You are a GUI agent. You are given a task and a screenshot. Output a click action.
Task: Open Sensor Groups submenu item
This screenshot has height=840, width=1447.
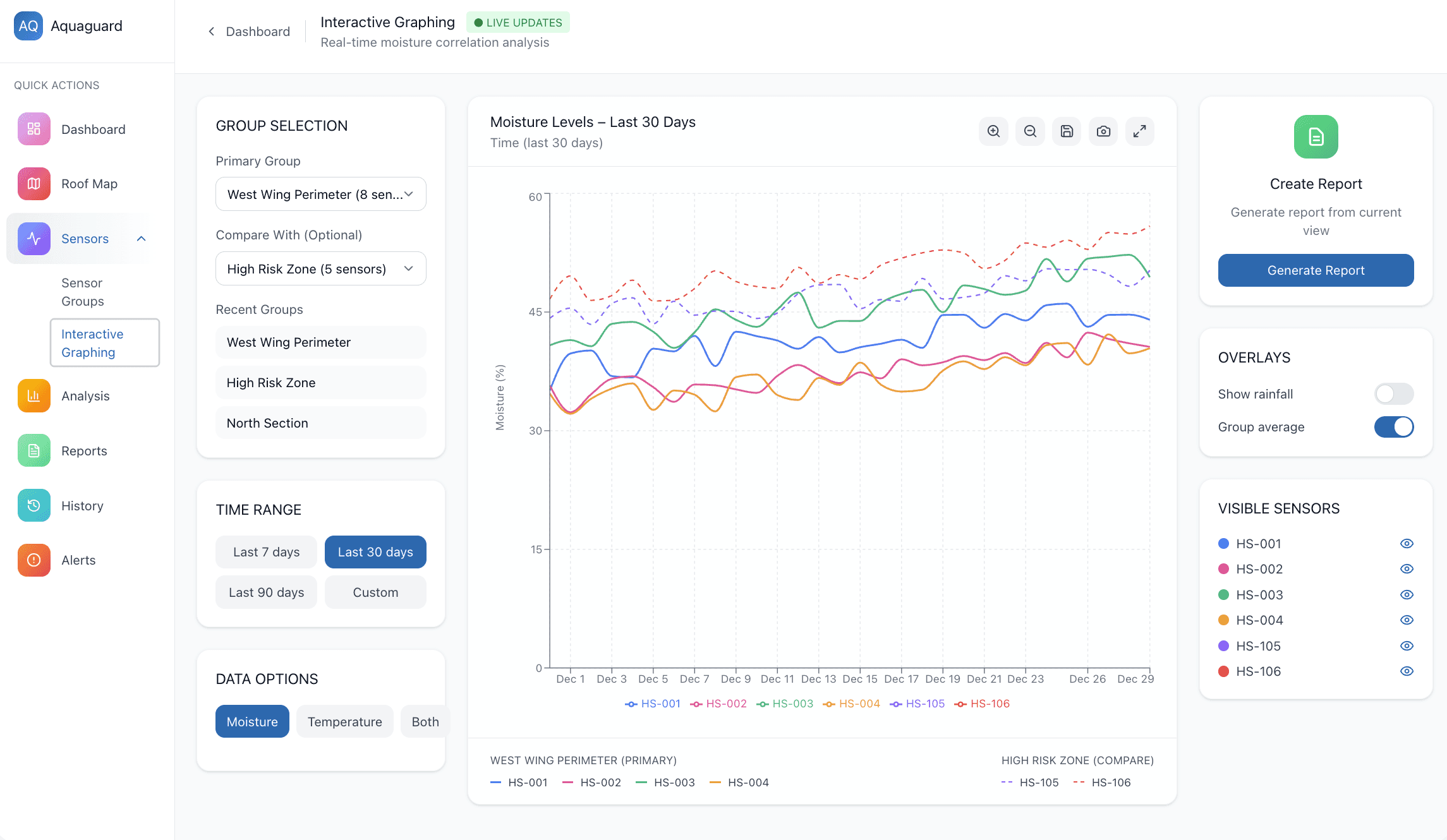tap(83, 292)
